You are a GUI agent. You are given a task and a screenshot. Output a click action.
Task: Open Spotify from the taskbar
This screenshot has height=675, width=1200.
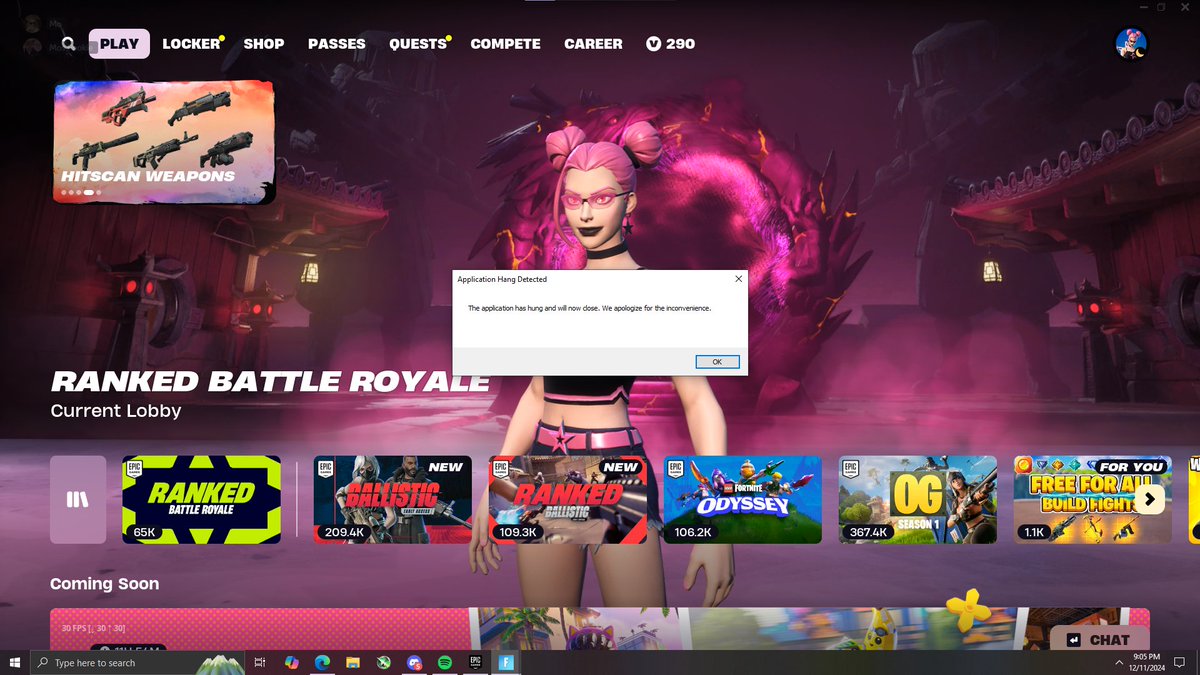445,663
